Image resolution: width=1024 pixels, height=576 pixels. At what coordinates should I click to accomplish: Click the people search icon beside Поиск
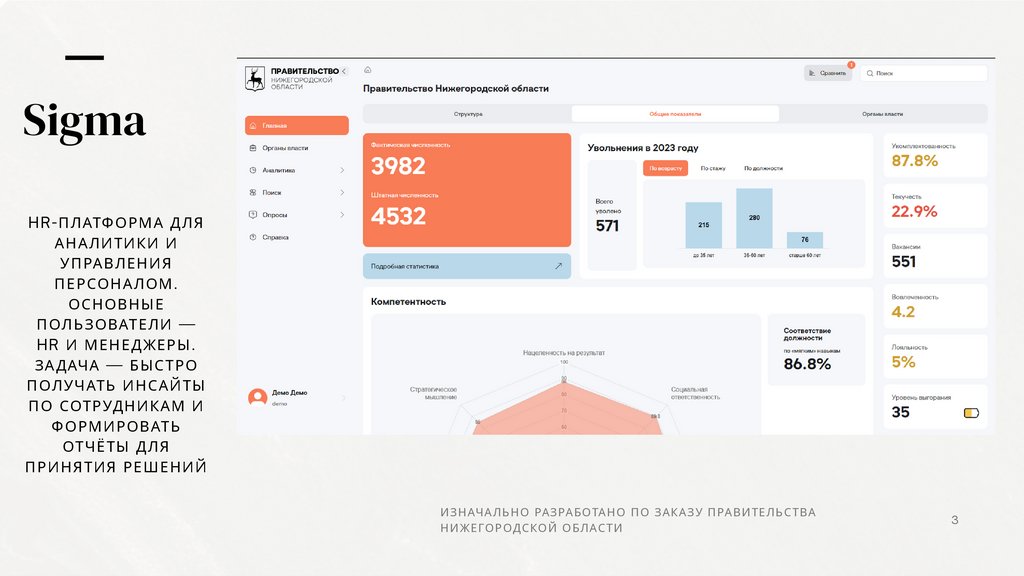[253, 193]
